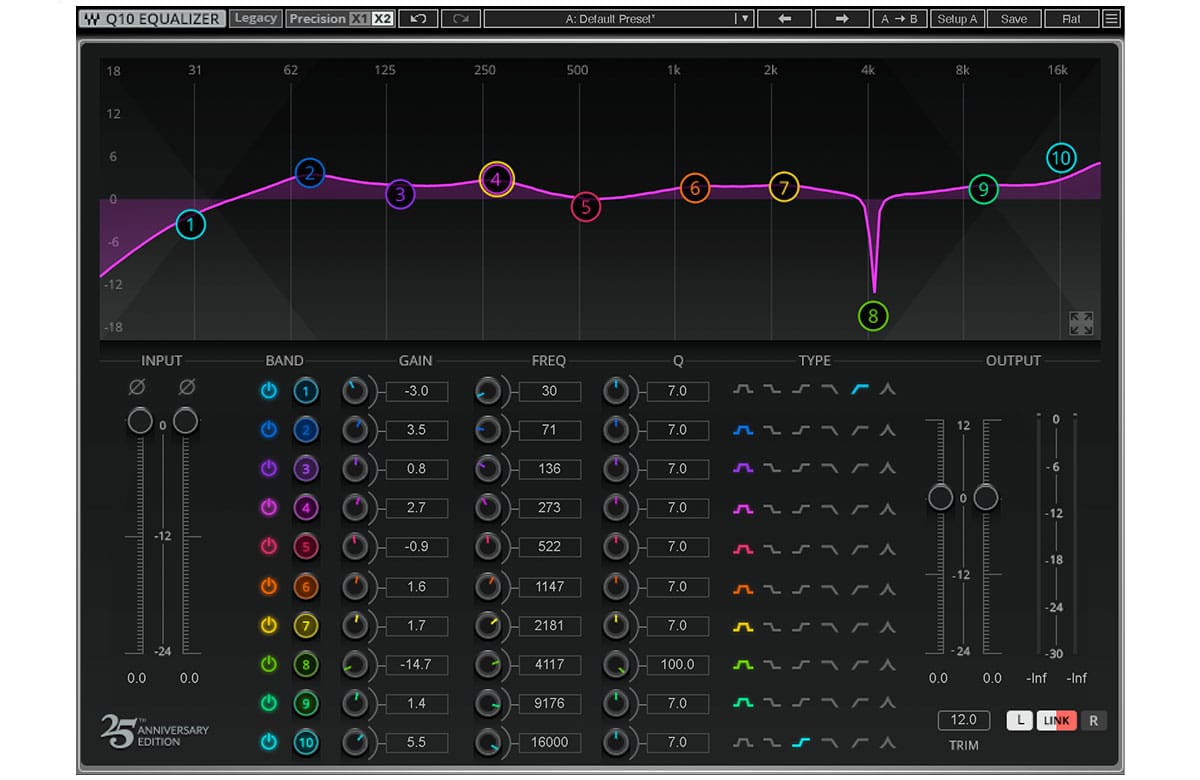Click the Setup A button
1200x780 pixels.
click(x=957, y=18)
